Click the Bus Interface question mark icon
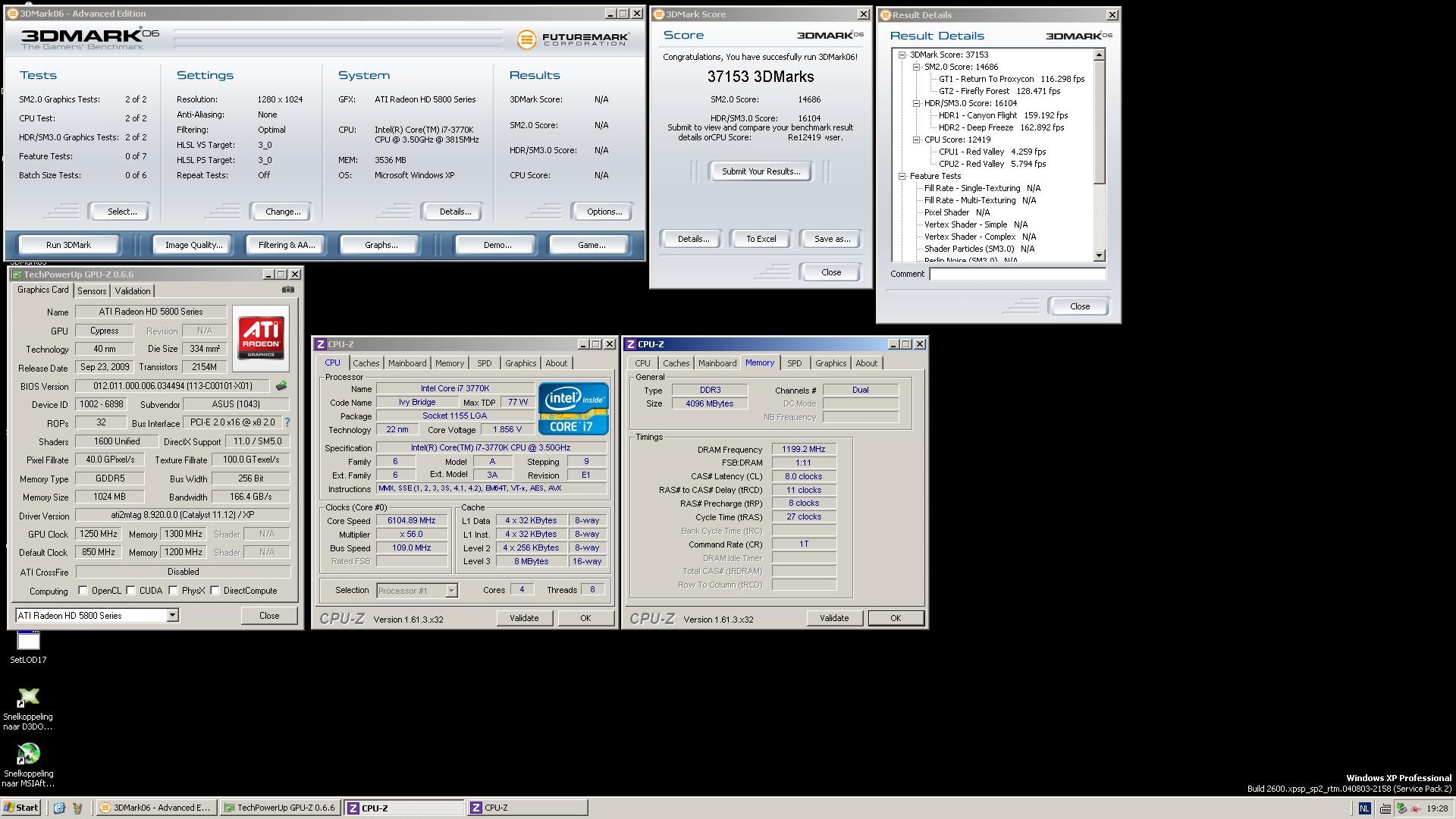 coord(287,422)
